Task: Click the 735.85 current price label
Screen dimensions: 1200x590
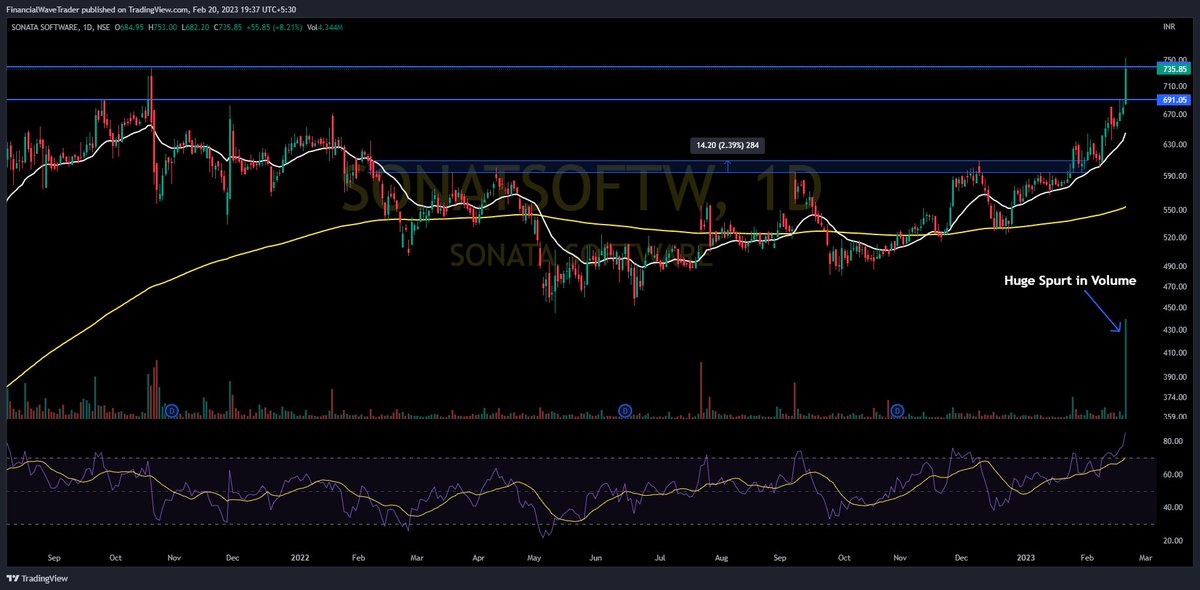Action: tap(1172, 68)
